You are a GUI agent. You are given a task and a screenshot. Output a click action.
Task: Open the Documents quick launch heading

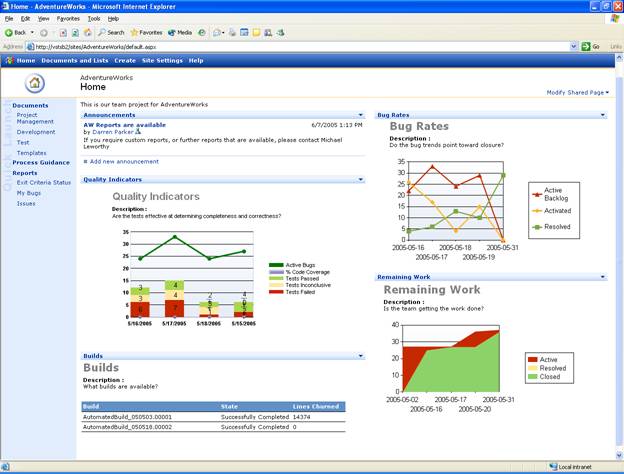(30, 105)
